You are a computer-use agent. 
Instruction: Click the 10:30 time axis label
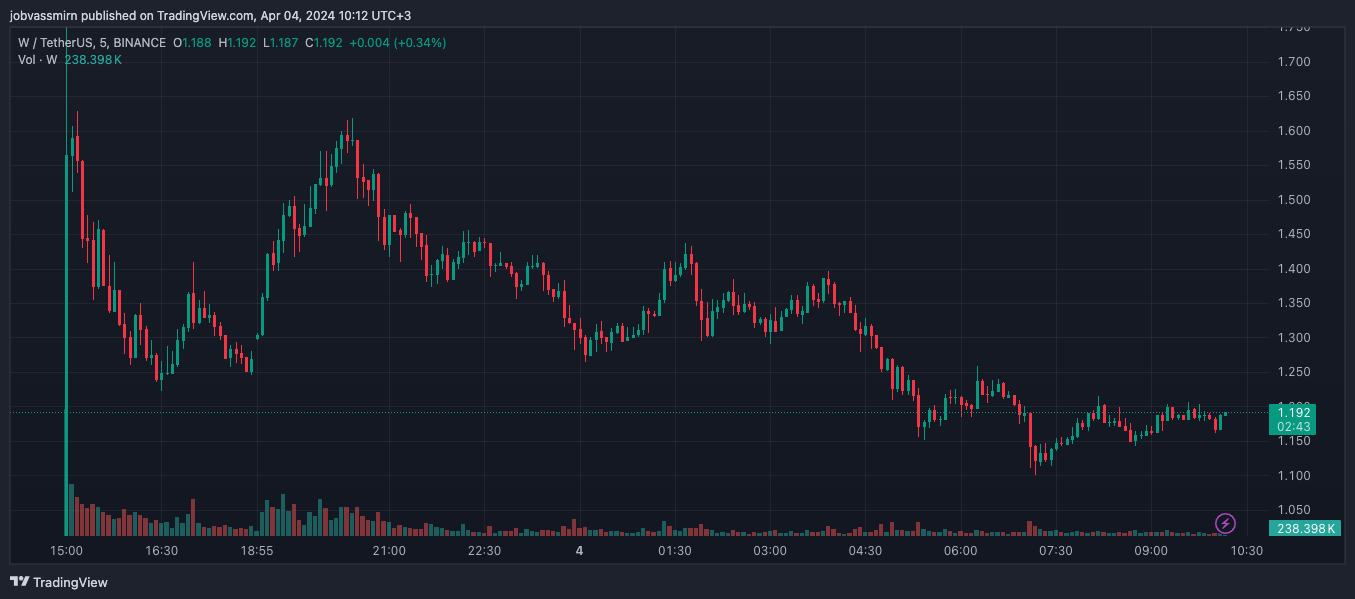point(1247,551)
